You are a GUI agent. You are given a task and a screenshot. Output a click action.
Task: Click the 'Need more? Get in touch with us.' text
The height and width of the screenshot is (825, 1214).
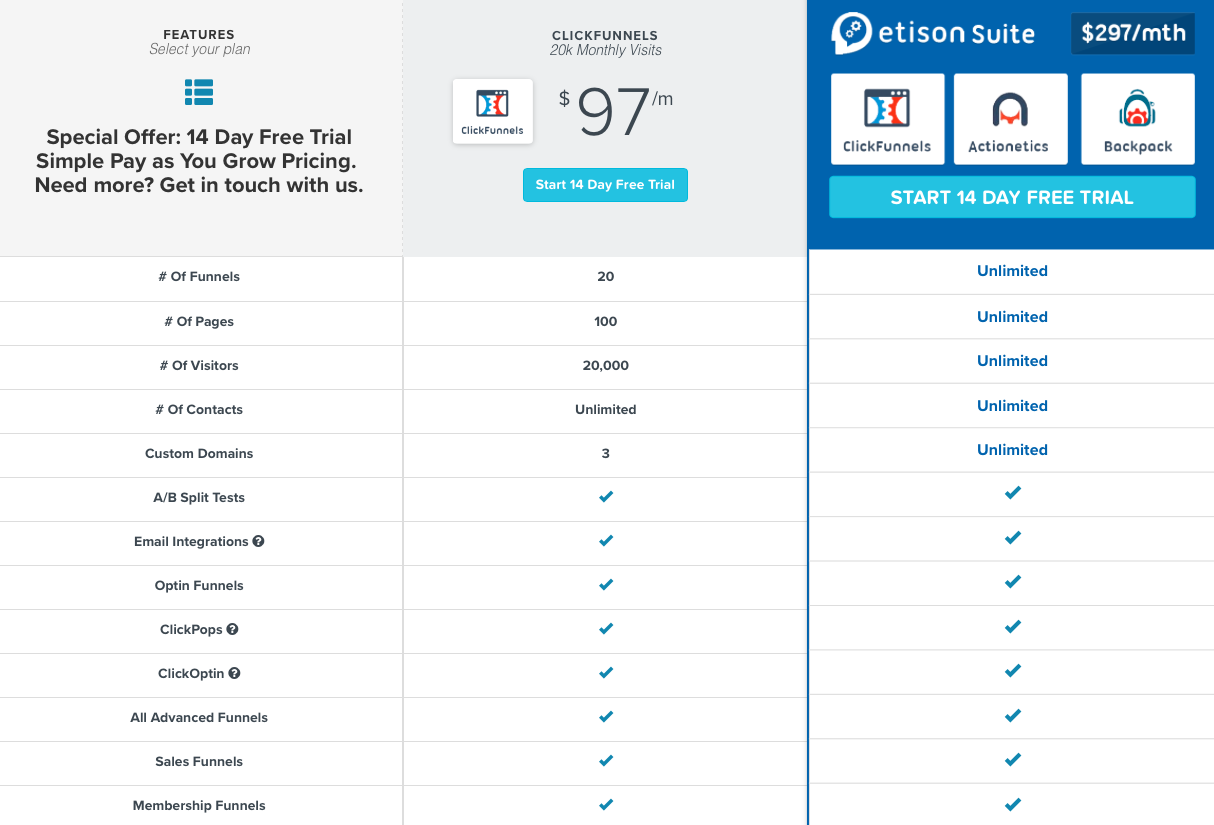click(199, 185)
